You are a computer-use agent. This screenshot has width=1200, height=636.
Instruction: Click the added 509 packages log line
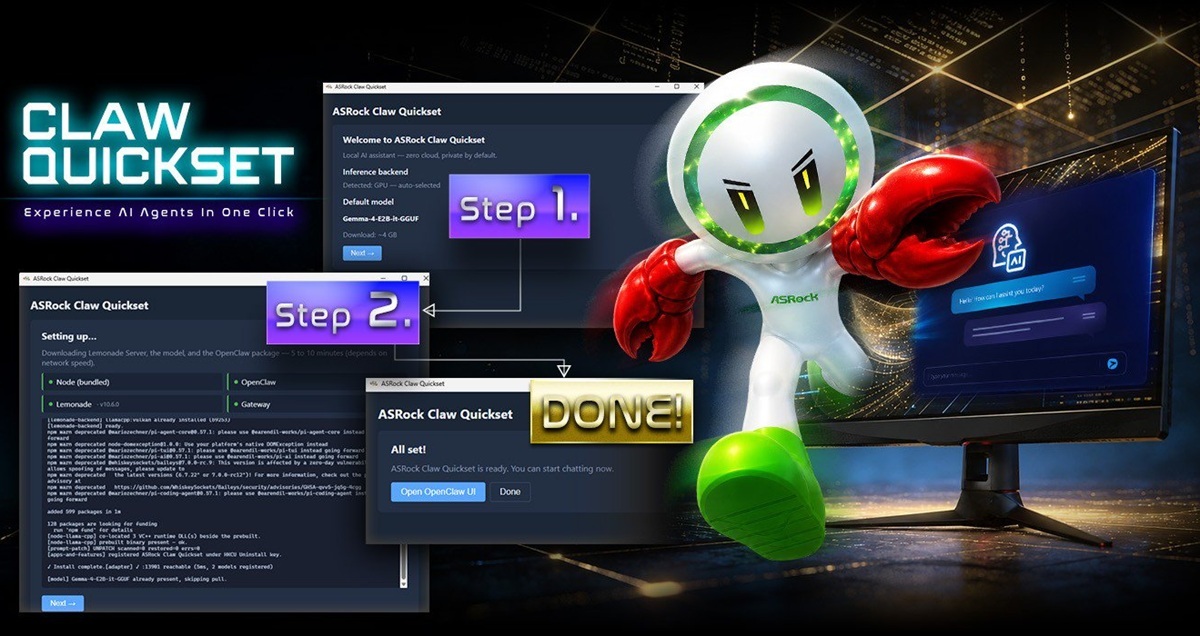coord(84,514)
